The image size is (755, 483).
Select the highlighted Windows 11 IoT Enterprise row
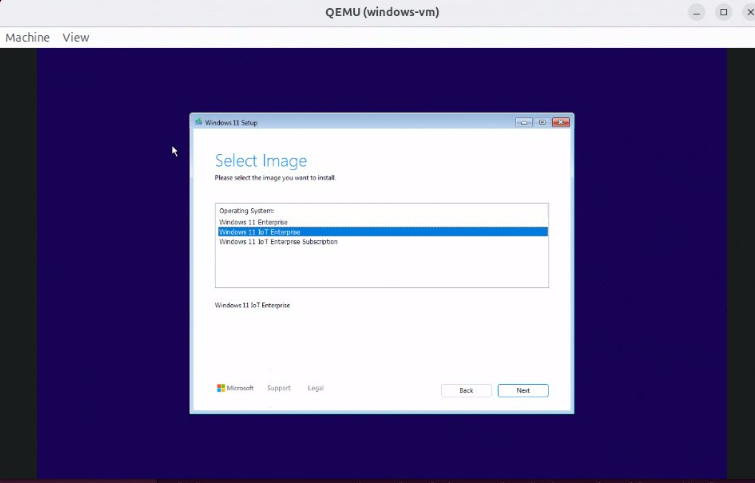[383, 232]
